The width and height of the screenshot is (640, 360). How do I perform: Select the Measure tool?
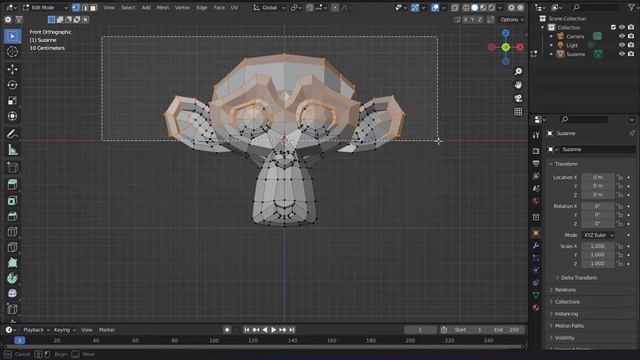pyautogui.click(x=12, y=150)
